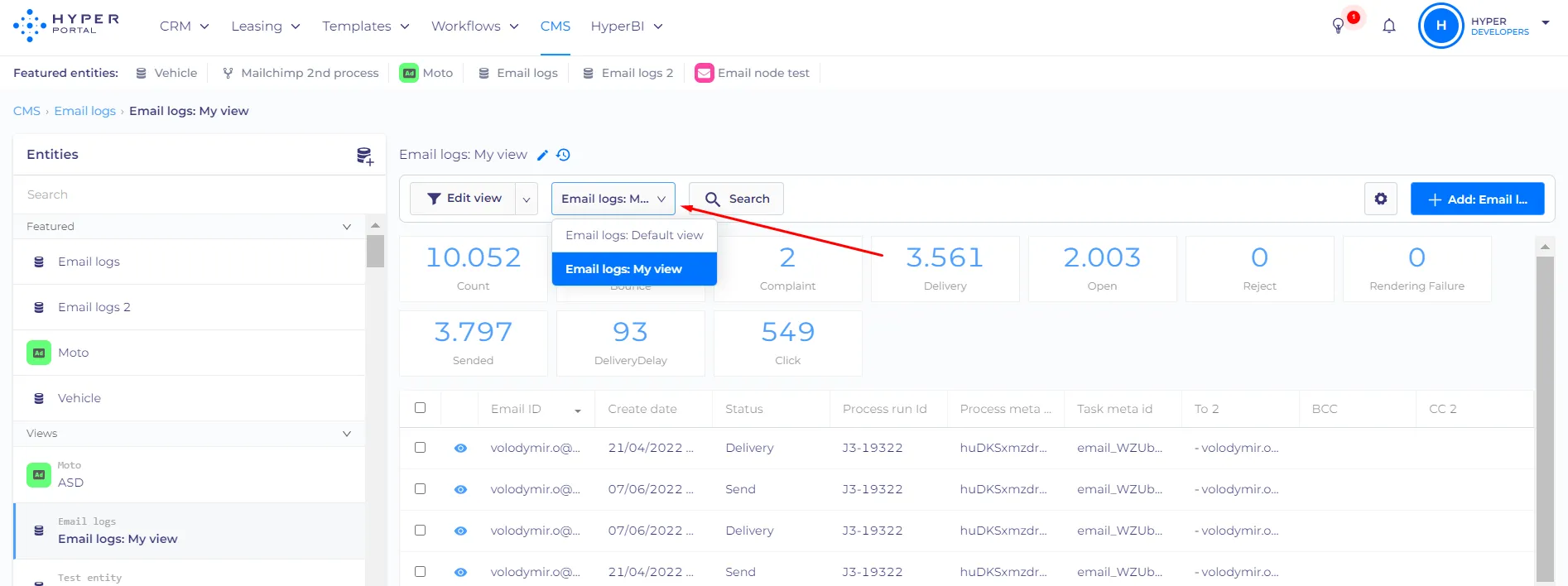
Task: Select the CMS tab
Action: click(556, 26)
